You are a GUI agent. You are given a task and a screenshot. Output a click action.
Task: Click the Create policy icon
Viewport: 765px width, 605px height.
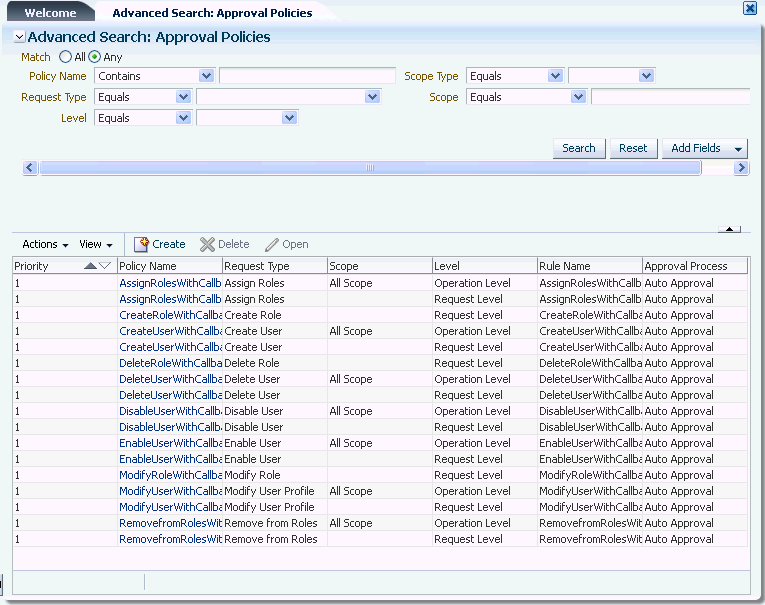142,244
